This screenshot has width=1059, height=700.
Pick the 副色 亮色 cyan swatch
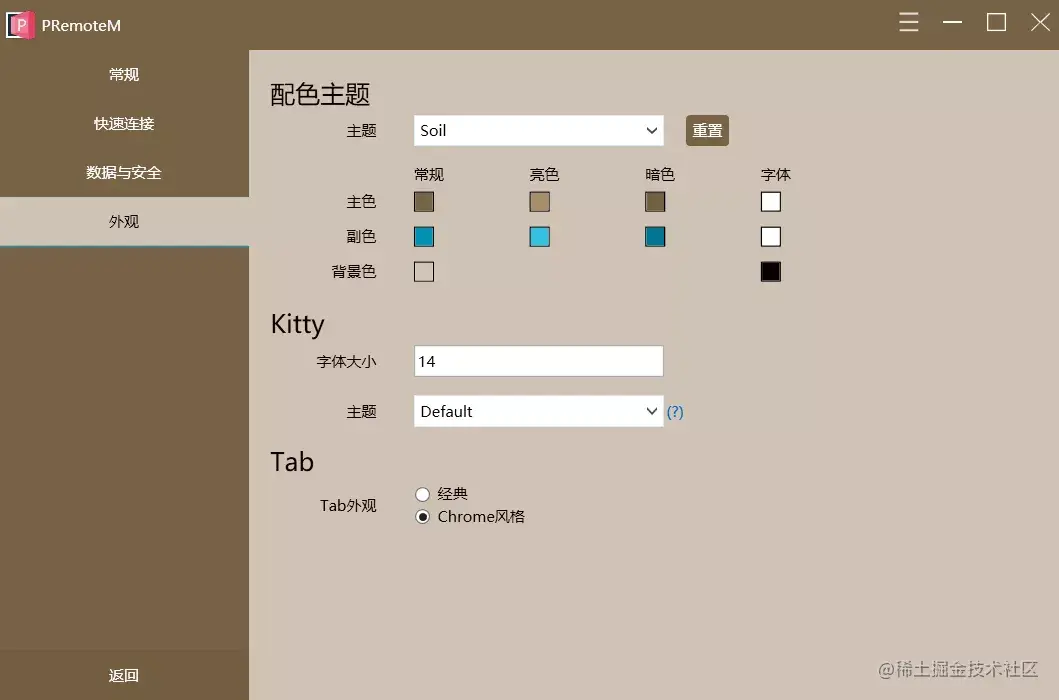(x=539, y=236)
